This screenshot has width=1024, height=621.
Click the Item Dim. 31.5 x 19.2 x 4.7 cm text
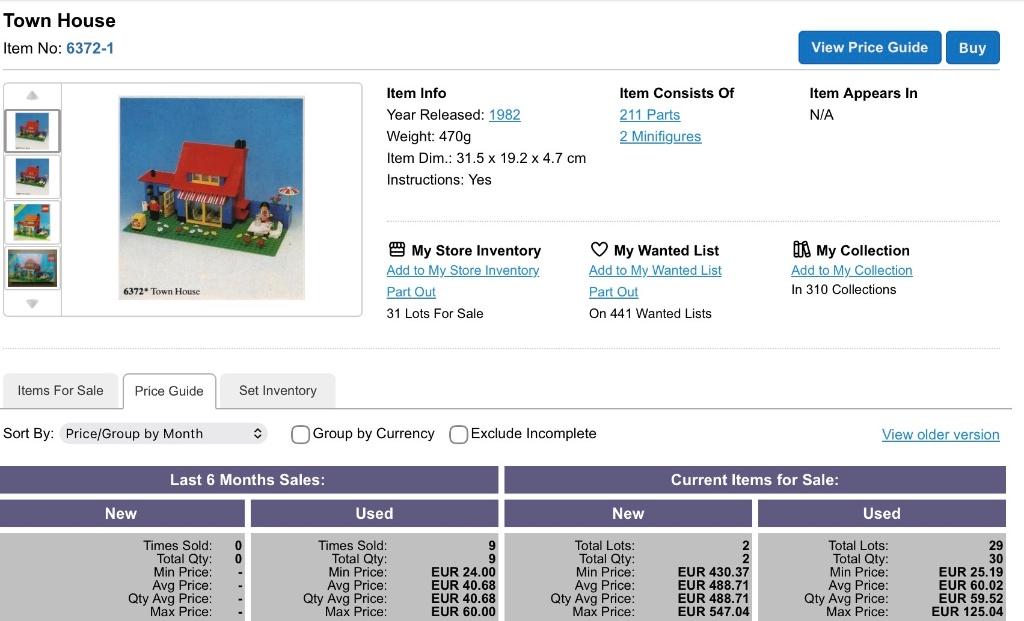[486, 158]
